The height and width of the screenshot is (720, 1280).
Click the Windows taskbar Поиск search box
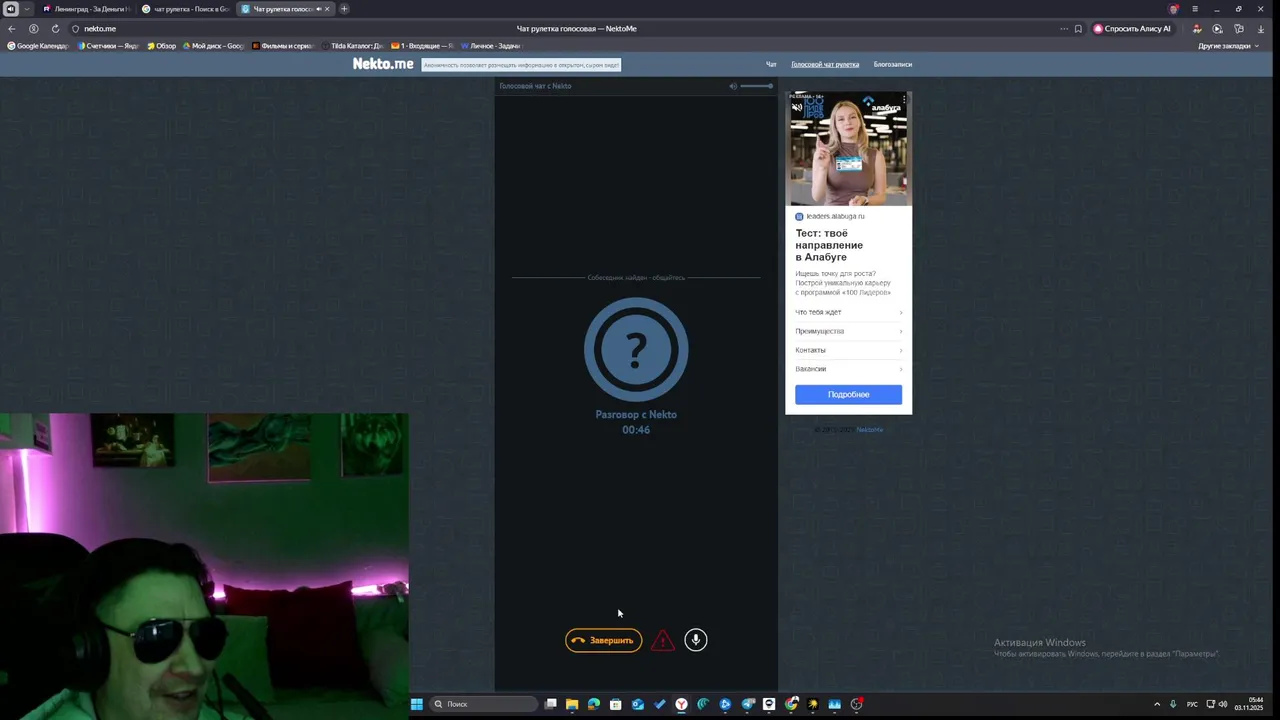tap(484, 704)
